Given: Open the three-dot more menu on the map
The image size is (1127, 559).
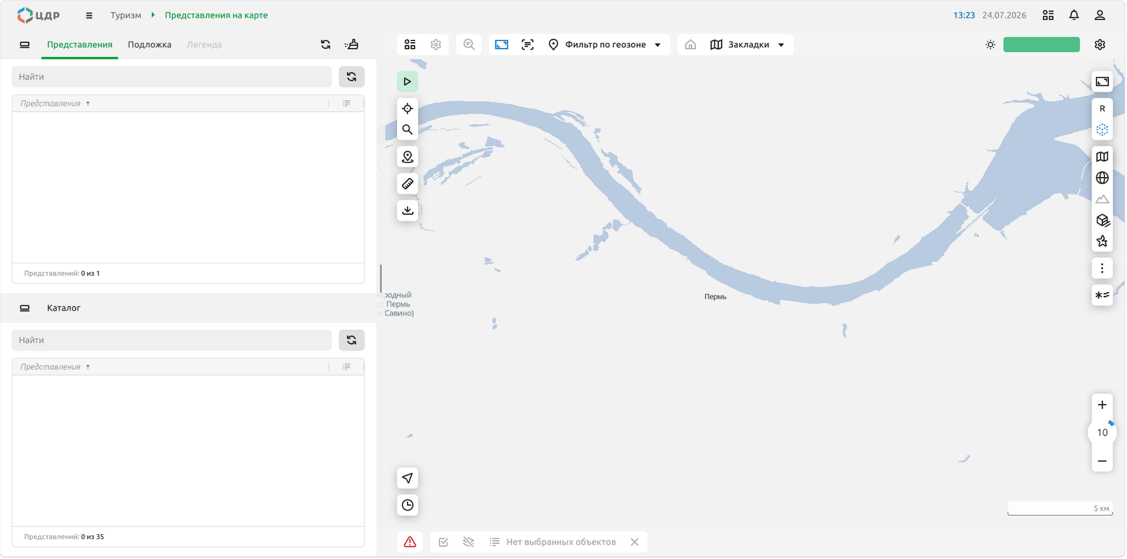Looking at the screenshot, I should pyautogui.click(x=1102, y=268).
